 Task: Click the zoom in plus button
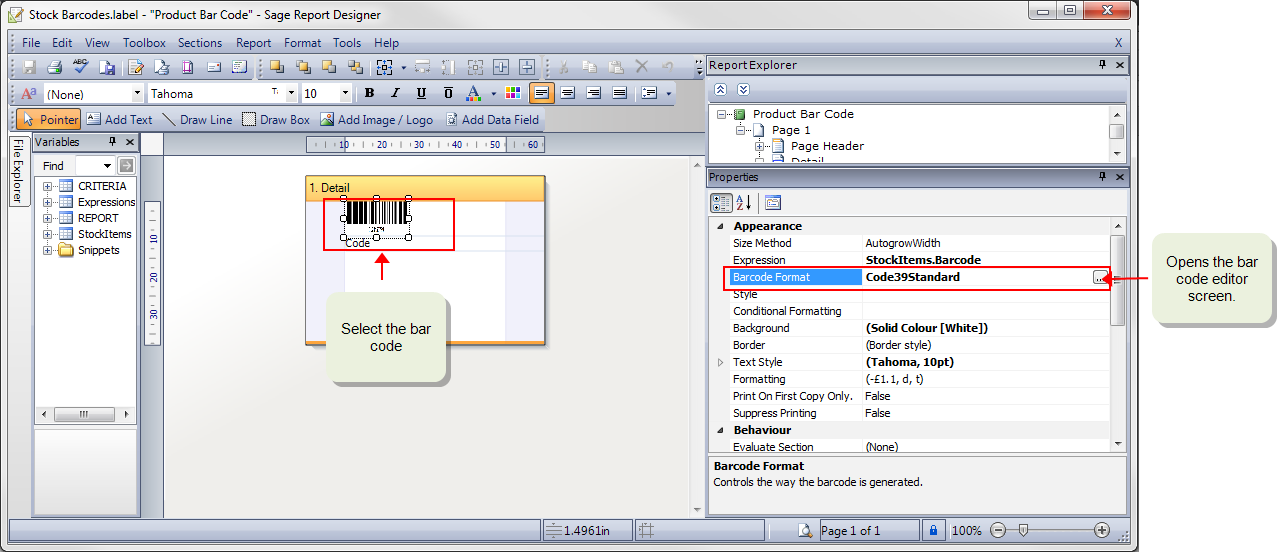pos(1102,530)
